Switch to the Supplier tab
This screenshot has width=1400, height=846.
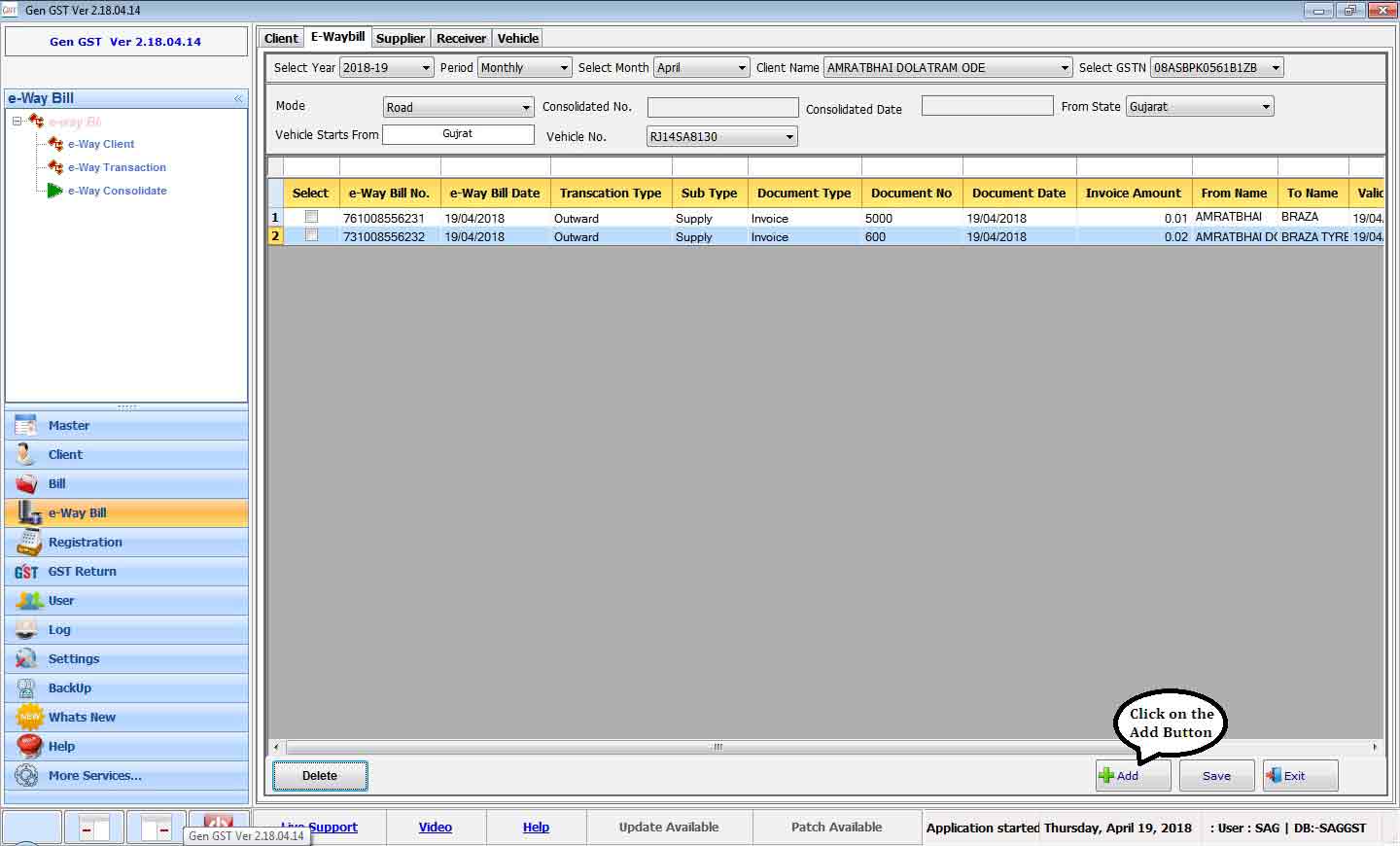pos(401,38)
